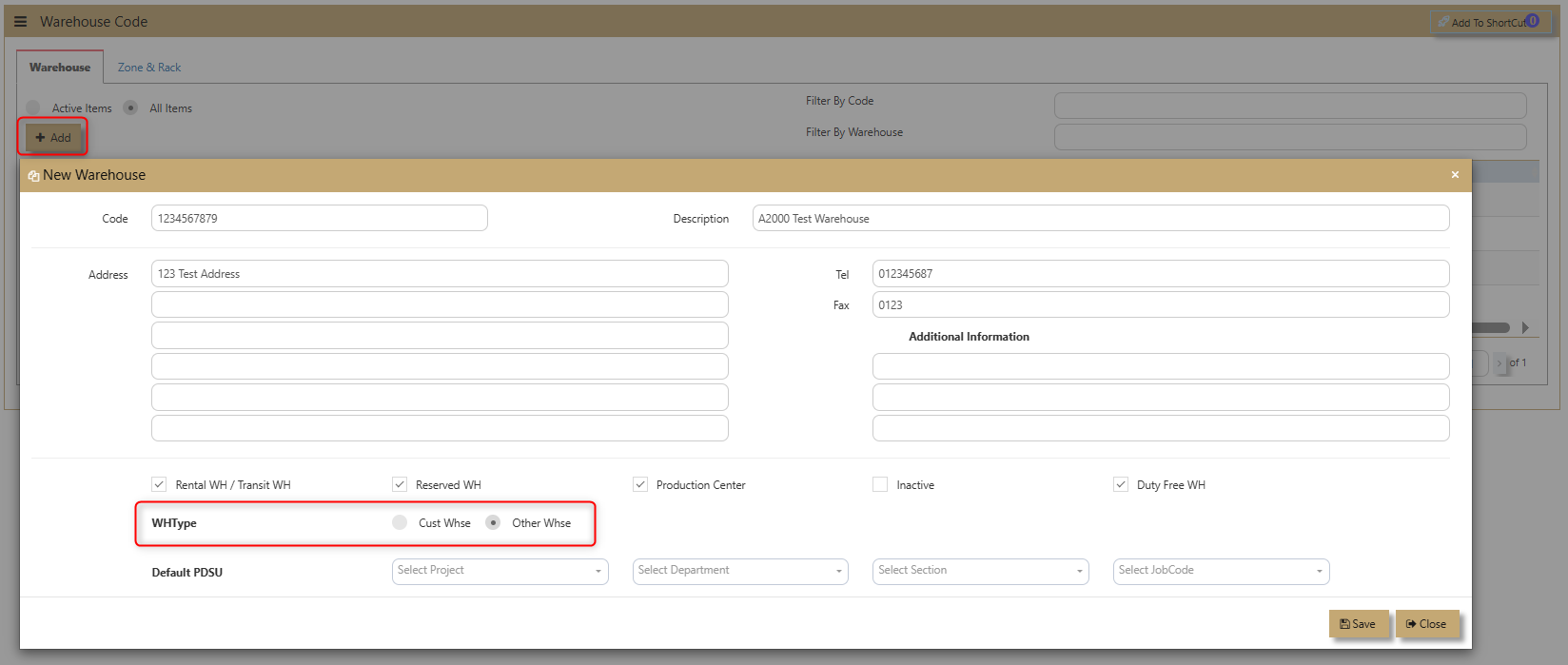Switch to the Zone & Rack tab

[x=149, y=68]
